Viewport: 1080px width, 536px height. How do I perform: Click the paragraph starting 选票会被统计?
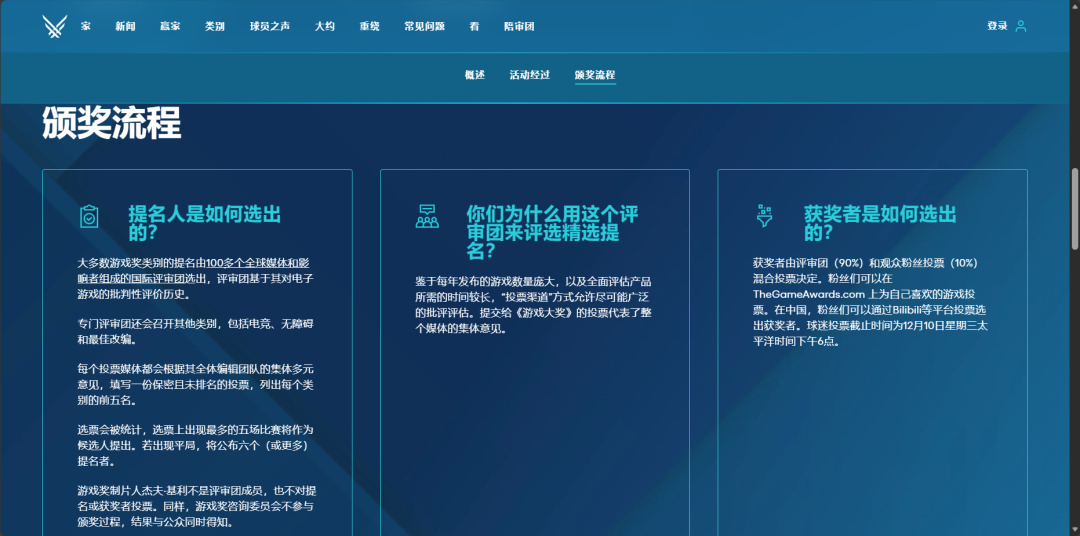pyautogui.click(x=196, y=445)
